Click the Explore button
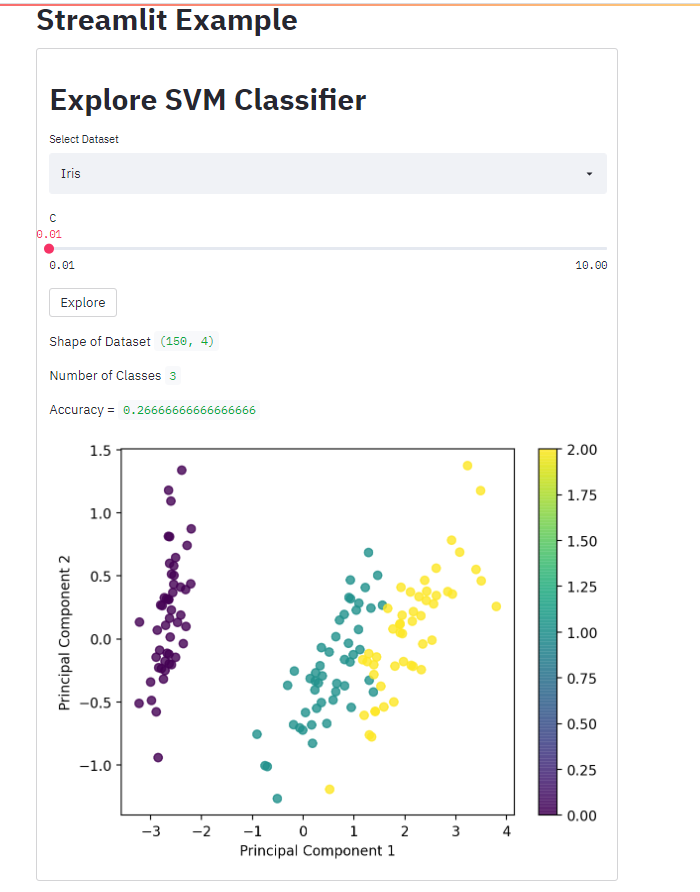This screenshot has width=700, height=892. (x=82, y=302)
